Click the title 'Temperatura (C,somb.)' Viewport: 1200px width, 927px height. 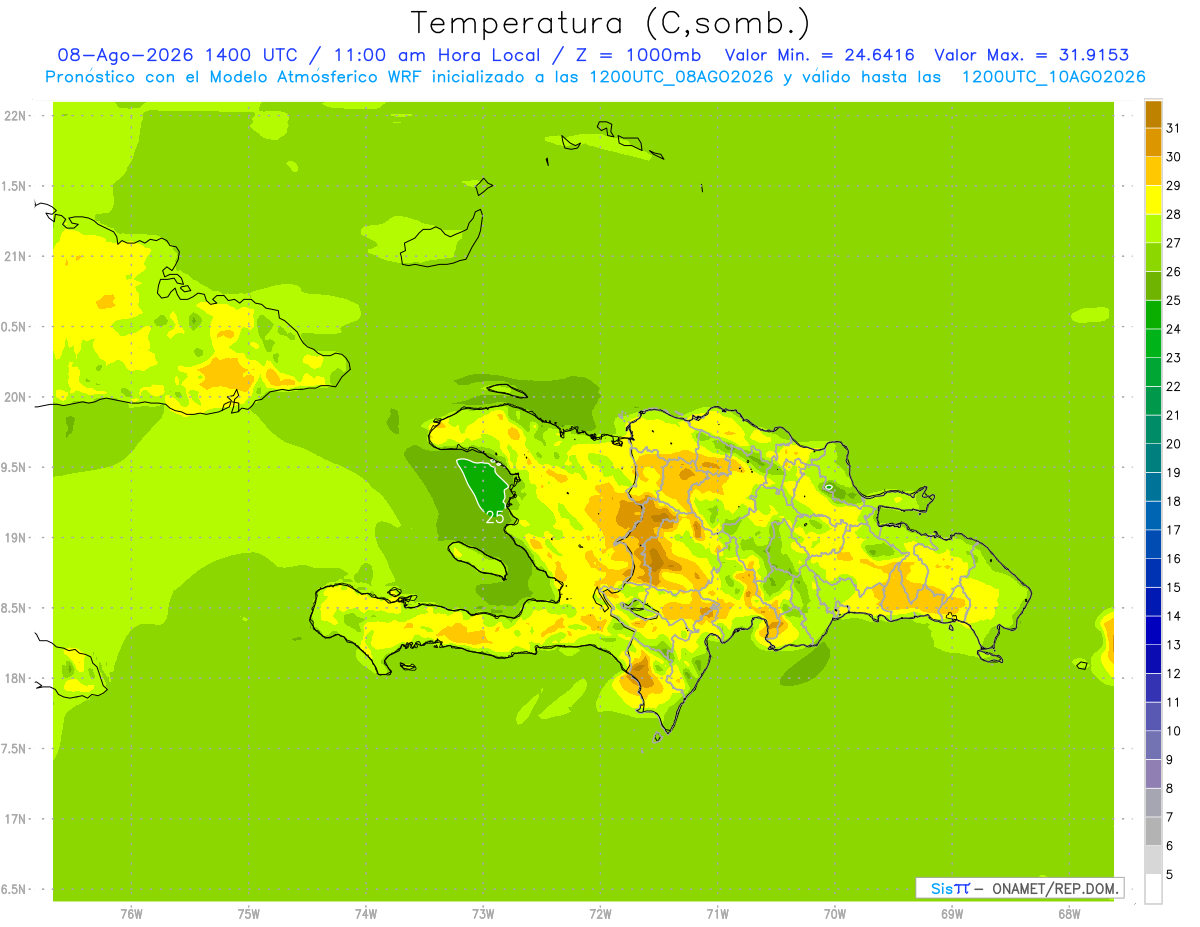[x=611, y=24]
